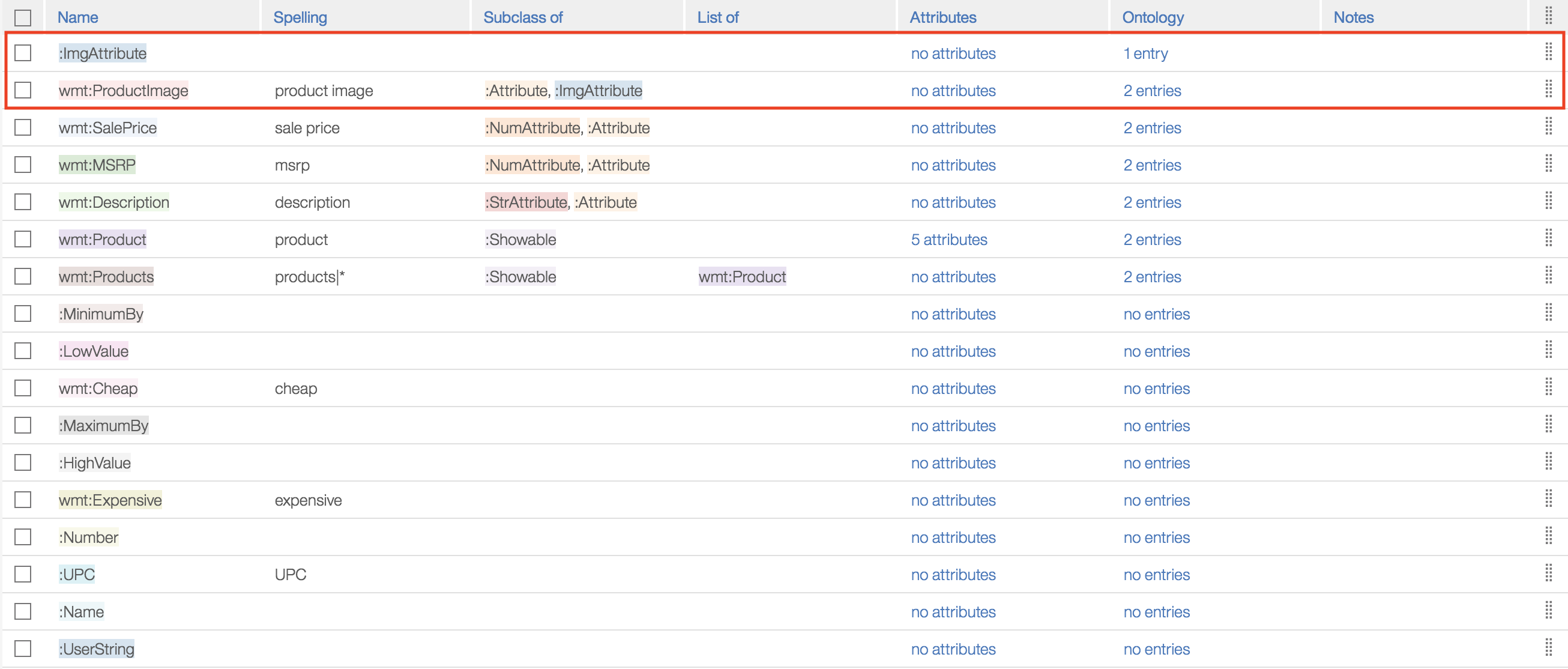Sort by the Subclass of column header
The image size is (1568, 669).
[x=523, y=17]
